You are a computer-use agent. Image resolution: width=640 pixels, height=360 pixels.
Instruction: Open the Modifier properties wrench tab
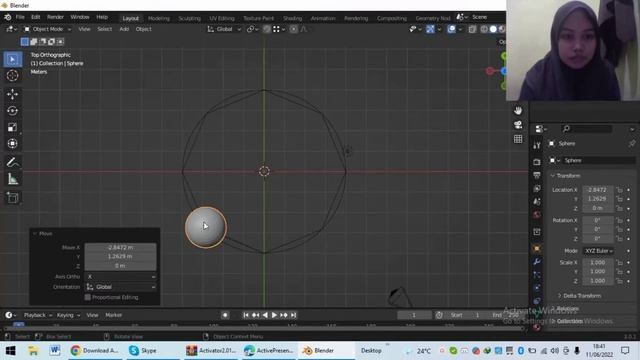tap(537, 261)
